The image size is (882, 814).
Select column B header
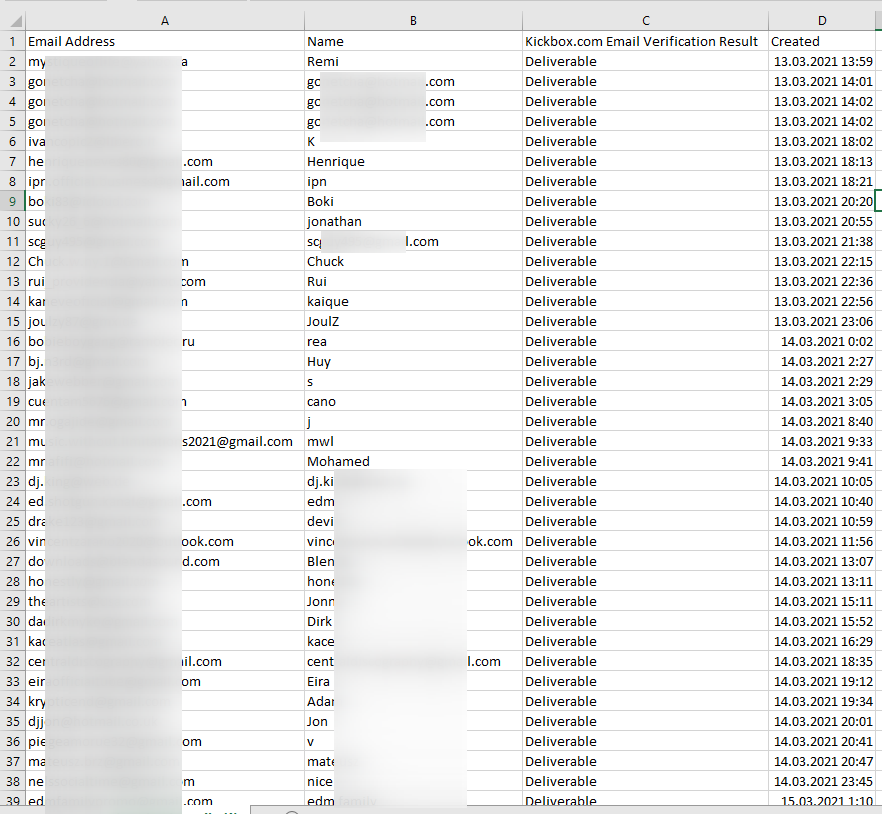[413, 20]
